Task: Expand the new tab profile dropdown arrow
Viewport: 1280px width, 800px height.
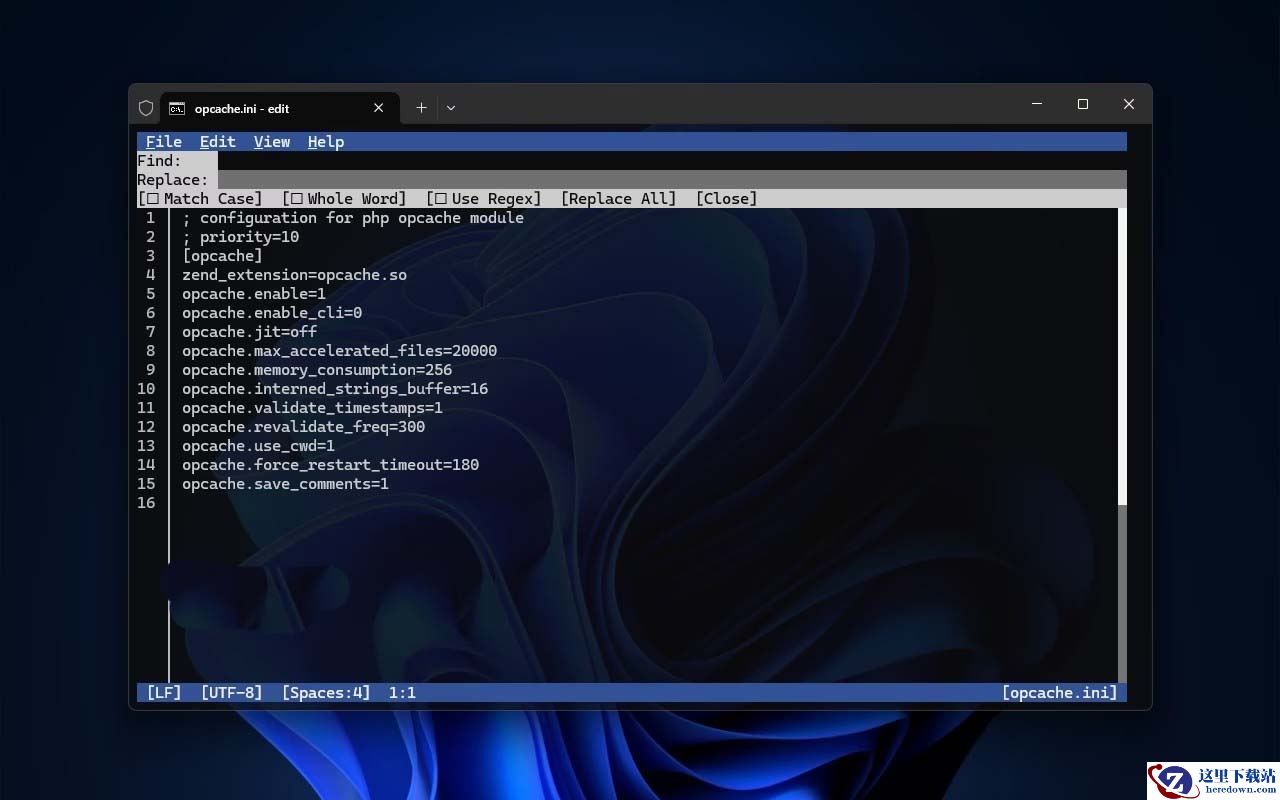Action: click(451, 108)
